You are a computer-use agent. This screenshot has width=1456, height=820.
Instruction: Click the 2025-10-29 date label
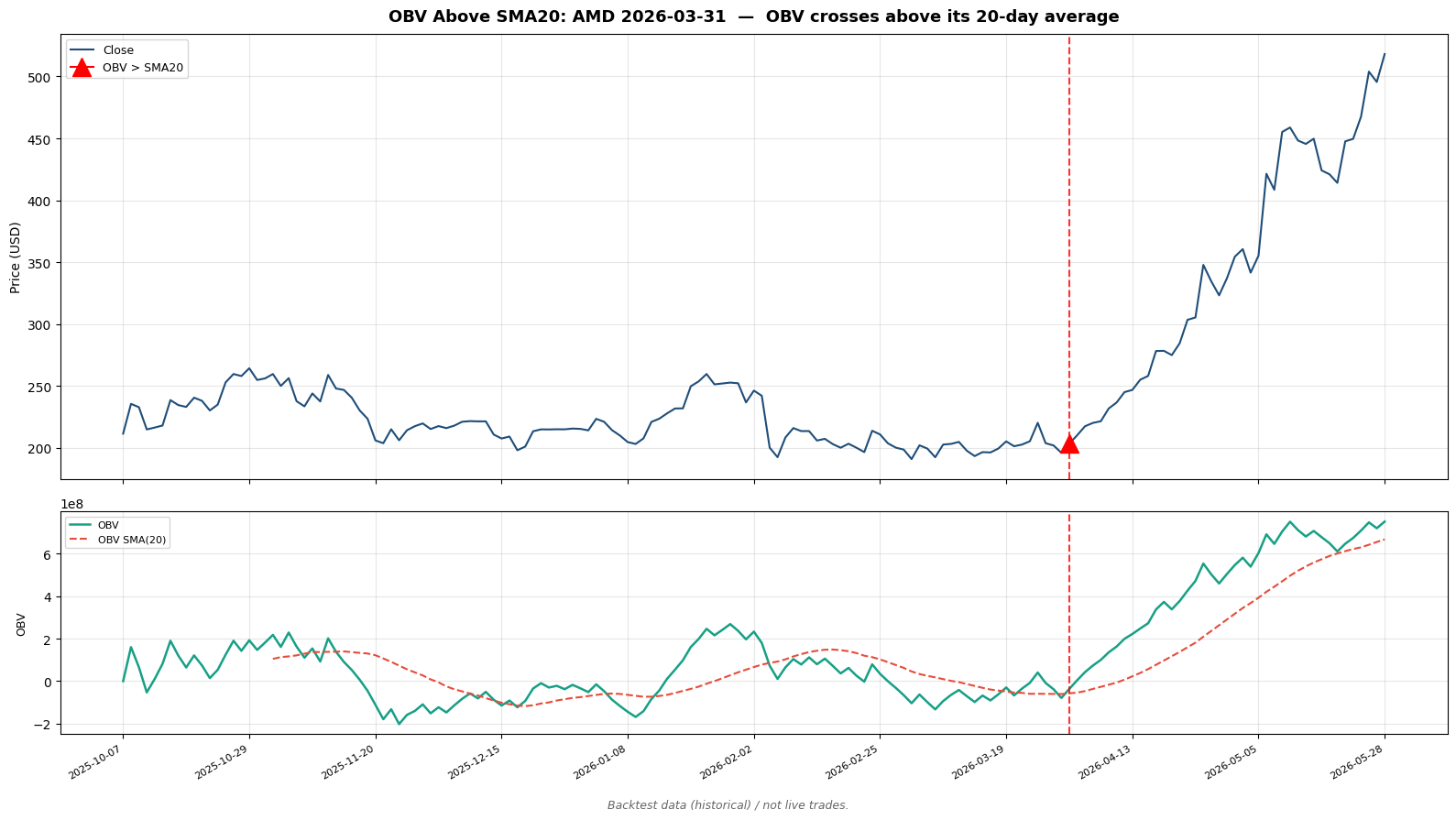click(x=222, y=763)
